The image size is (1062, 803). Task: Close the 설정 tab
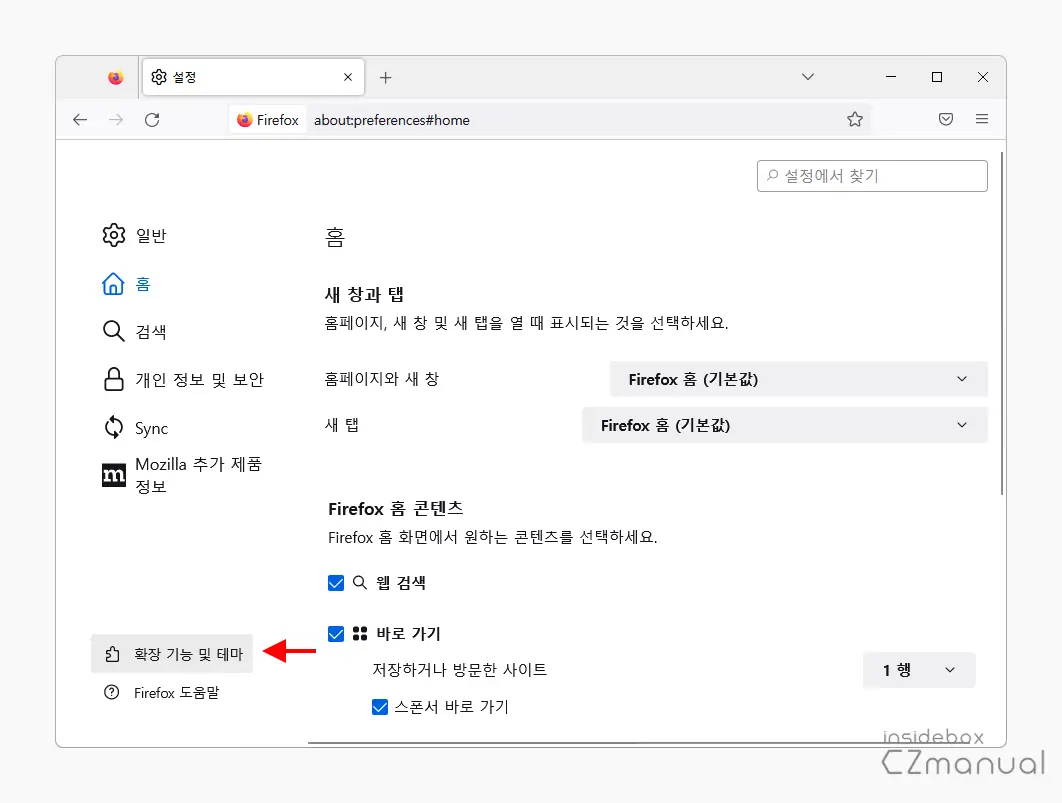point(348,77)
